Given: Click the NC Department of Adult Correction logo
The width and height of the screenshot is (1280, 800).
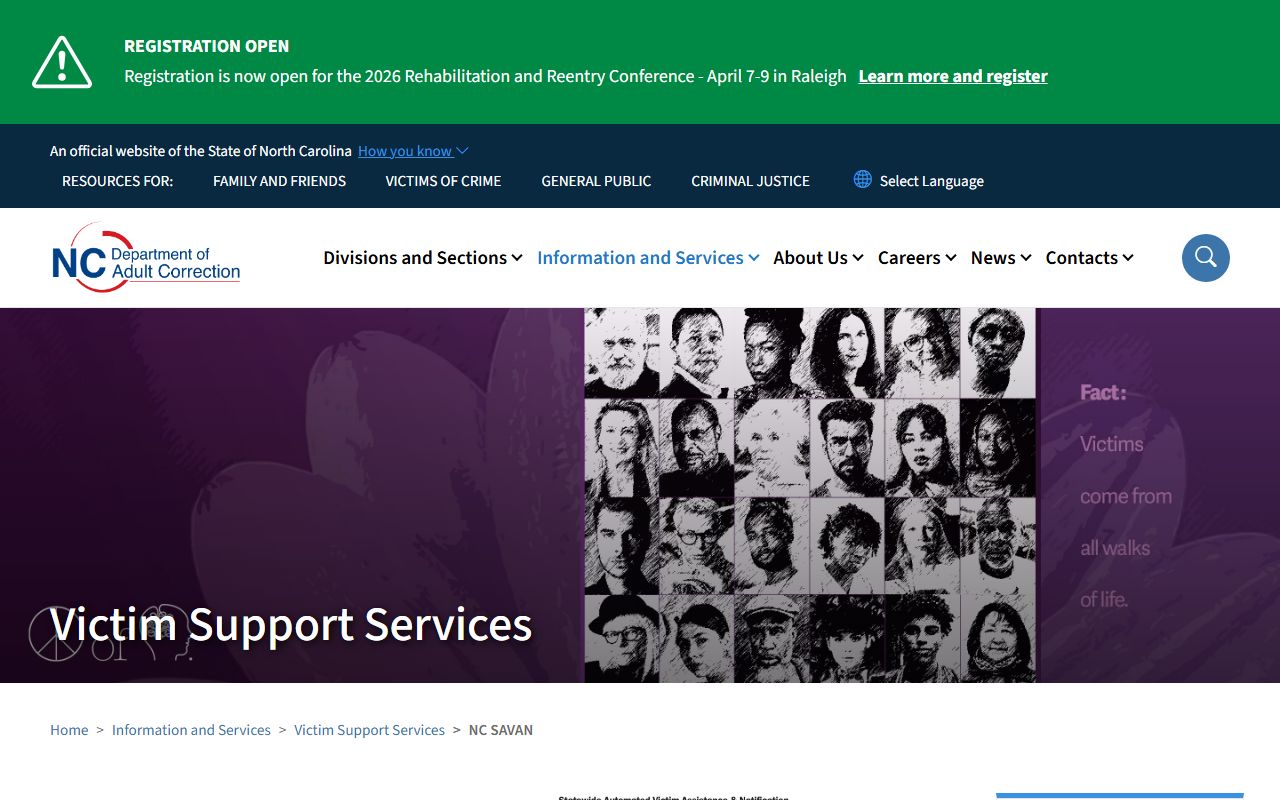Looking at the screenshot, I should click(x=146, y=258).
